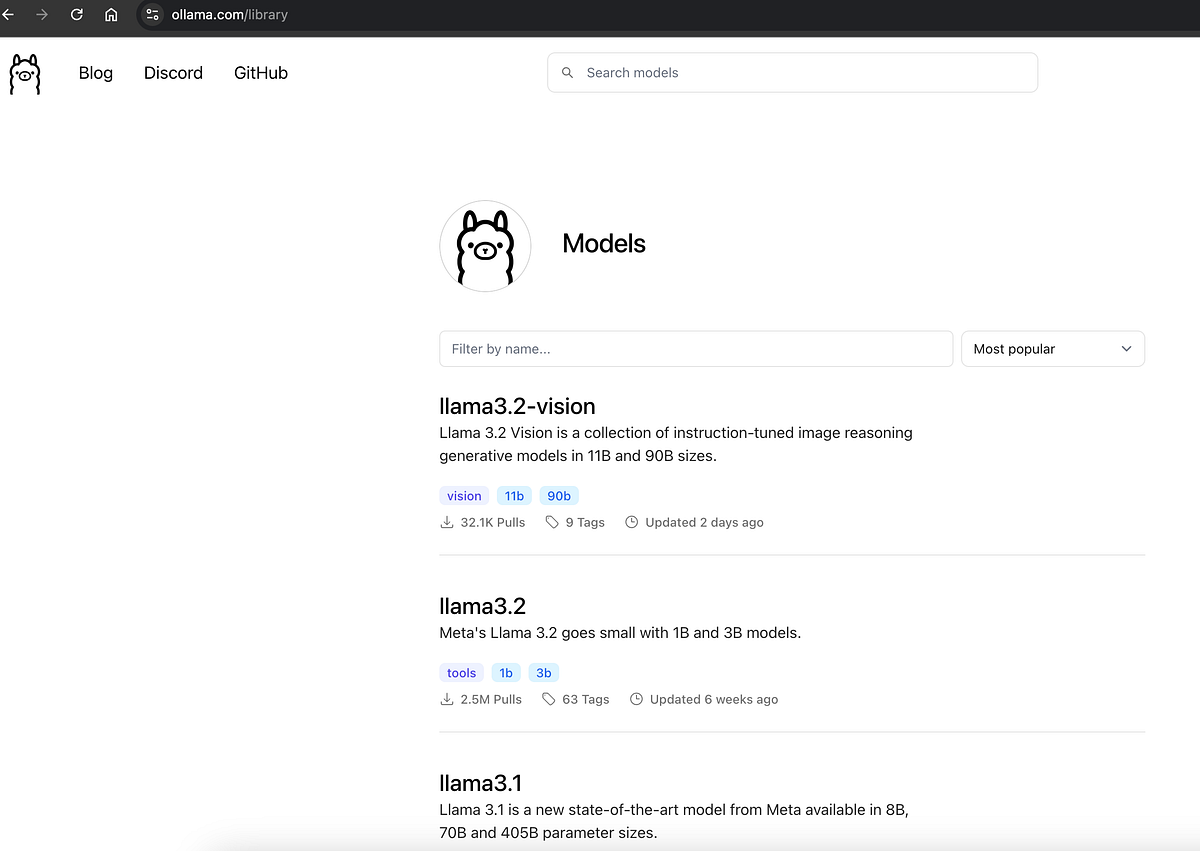Click the site settings icon in the address bar

tap(152, 15)
